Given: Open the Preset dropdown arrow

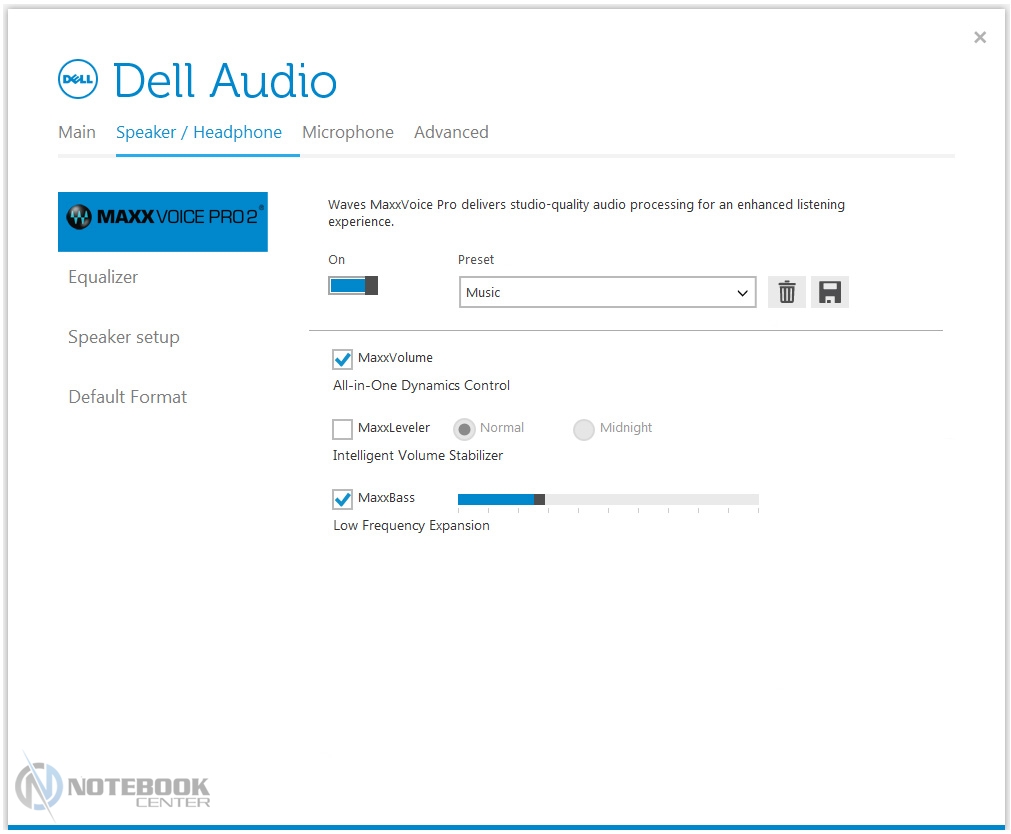Looking at the screenshot, I should coord(742,293).
